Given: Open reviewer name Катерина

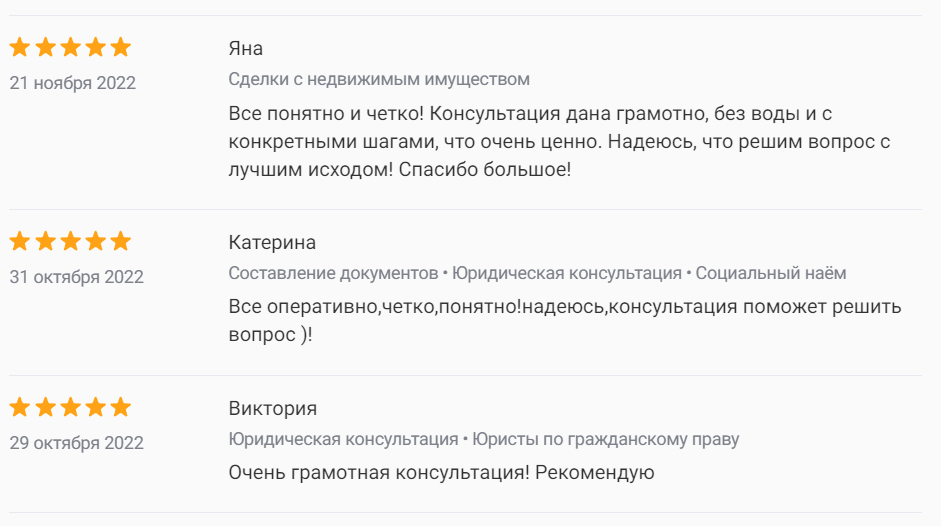Looking at the screenshot, I should 272,243.
